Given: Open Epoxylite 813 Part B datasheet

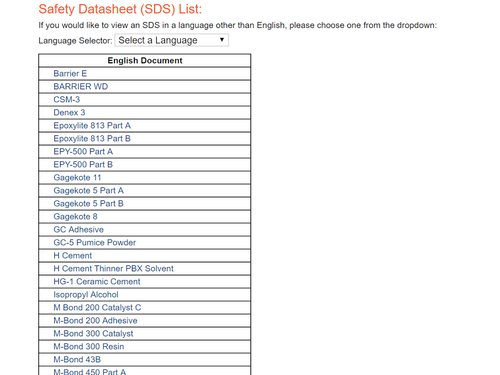Looking at the screenshot, I should [x=92, y=139].
